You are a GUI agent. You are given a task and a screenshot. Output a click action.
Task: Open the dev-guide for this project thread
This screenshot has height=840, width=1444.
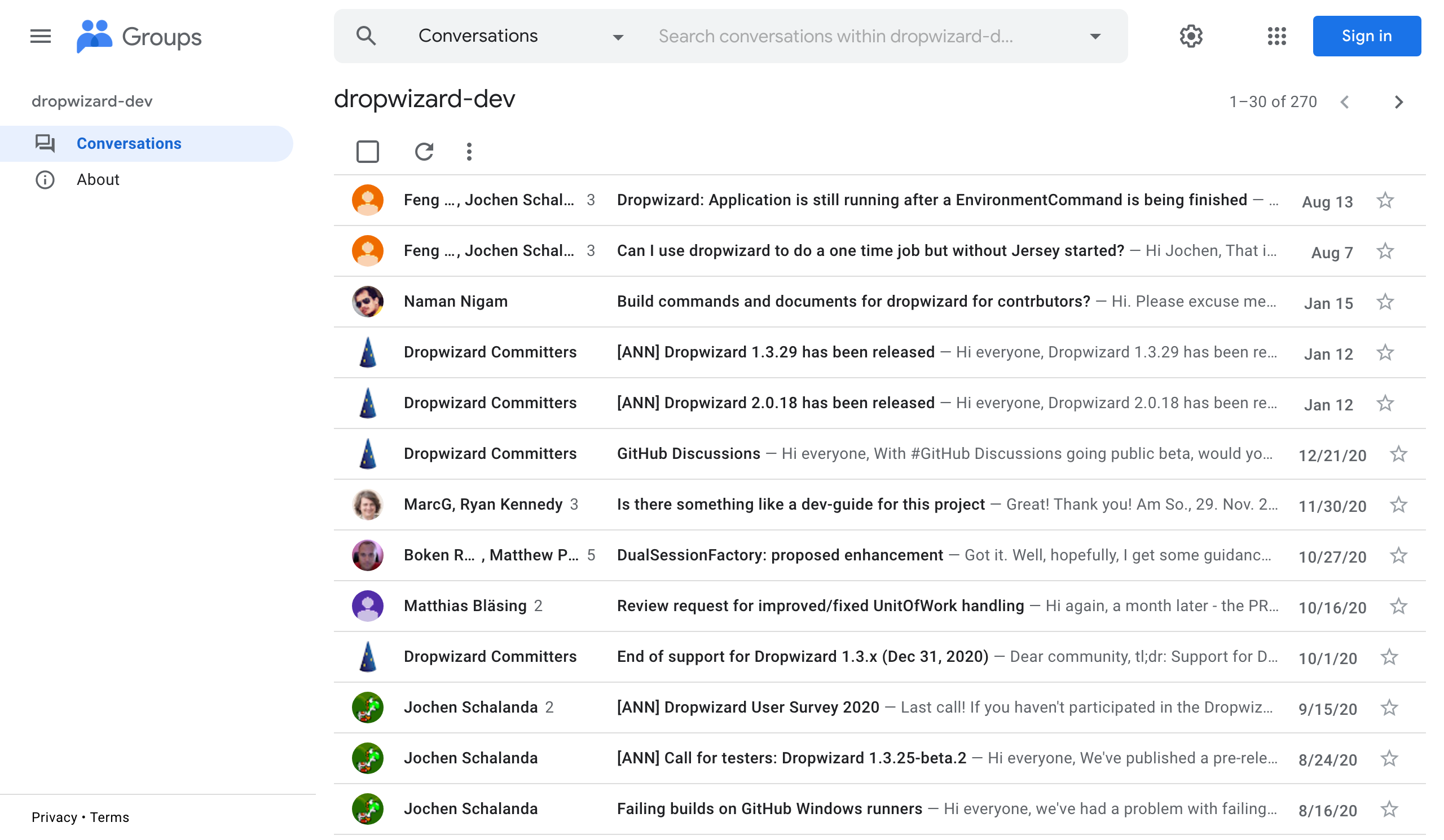click(x=800, y=505)
